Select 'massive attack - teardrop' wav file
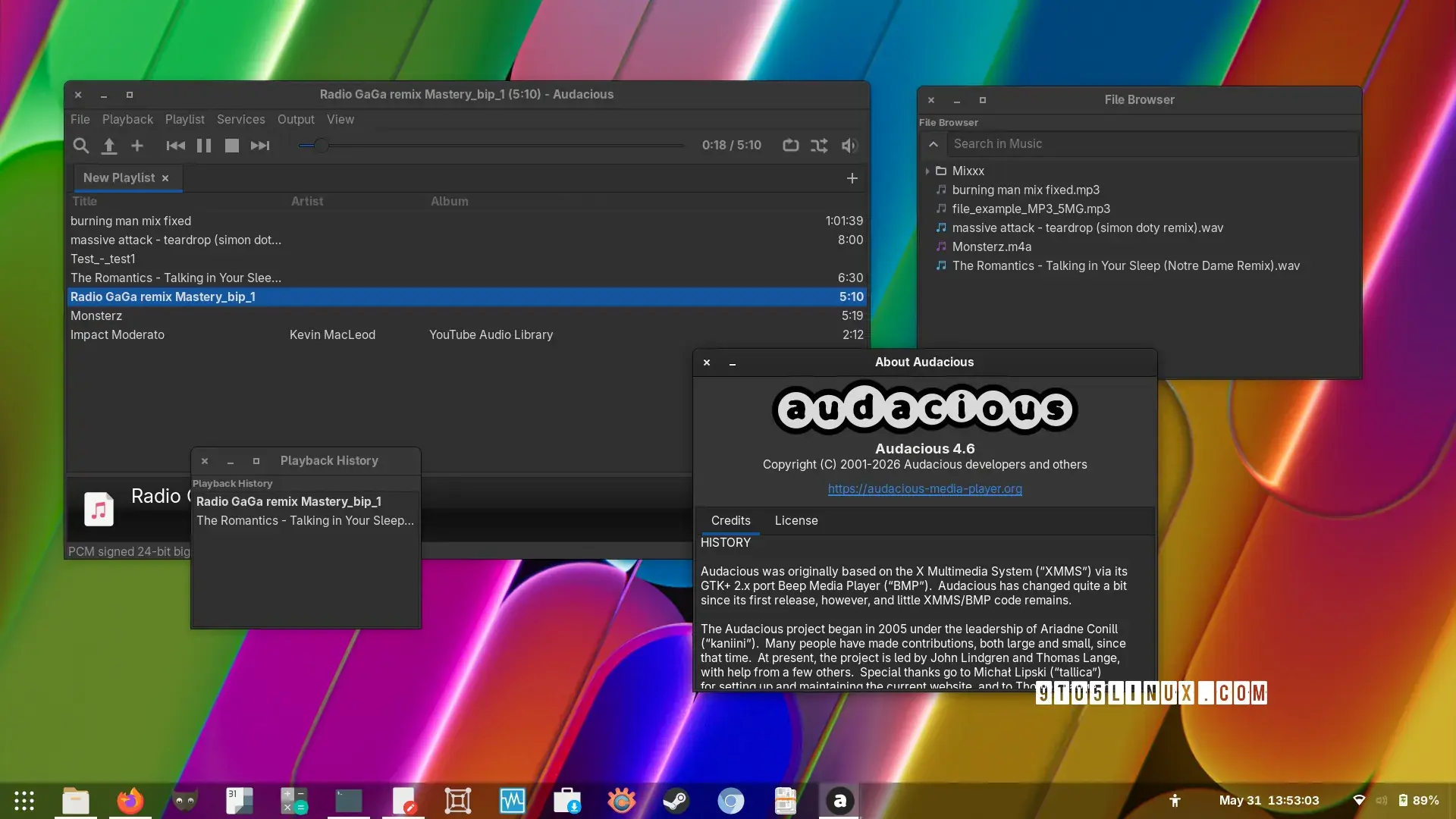 pyautogui.click(x=1087, y=228)
